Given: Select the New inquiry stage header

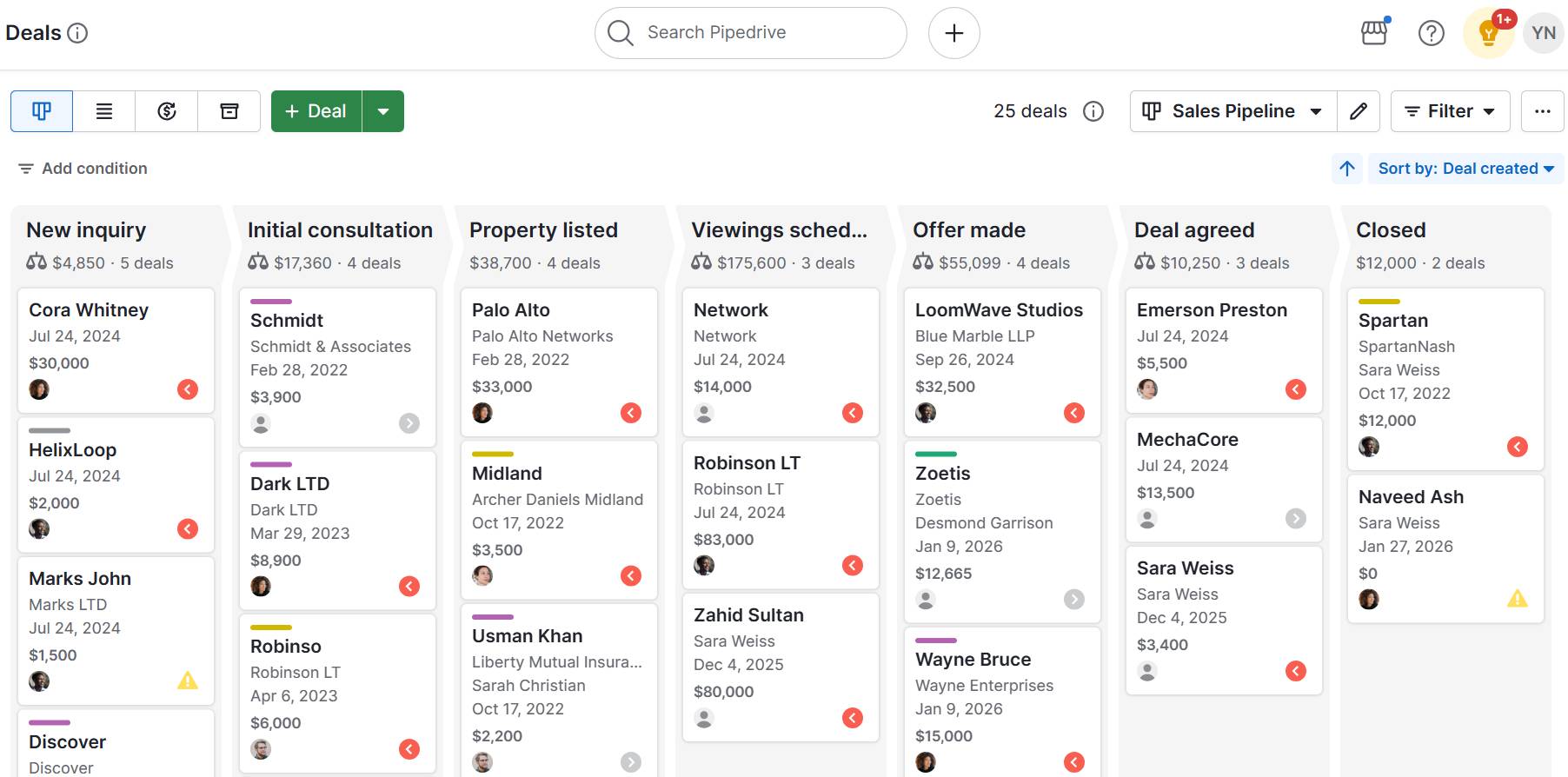Looking at the screenshot, I should coord(86,230).
